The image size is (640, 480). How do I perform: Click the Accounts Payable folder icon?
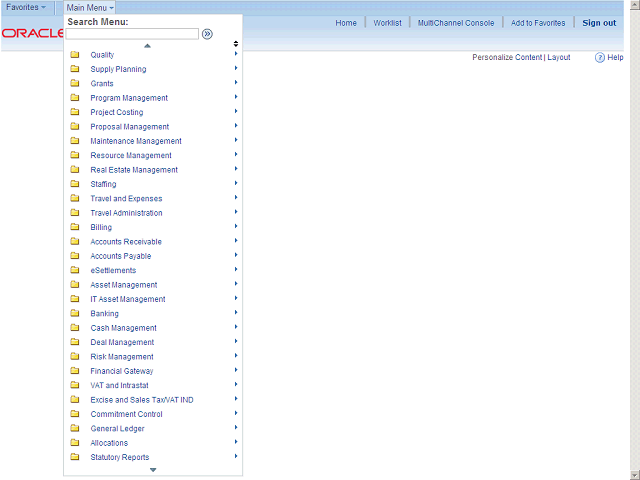[x=75, y=256]
